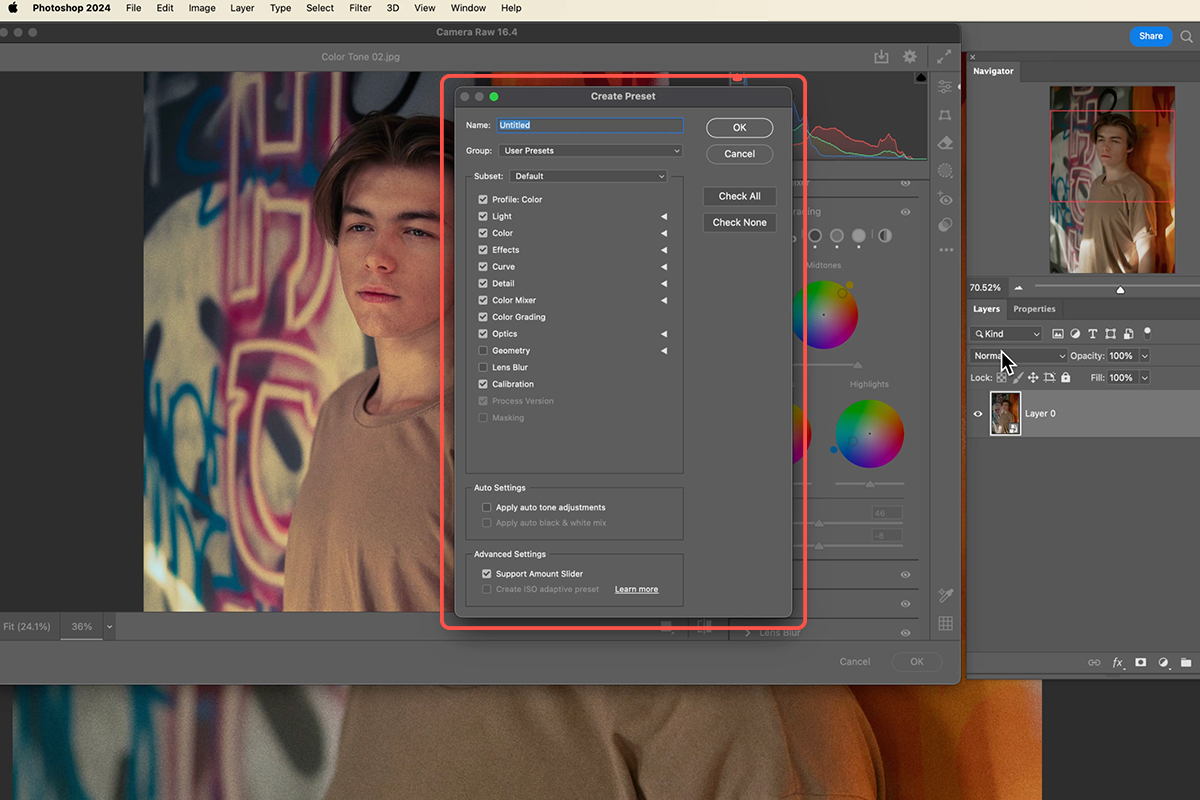This screenshot has width=1200, height=800.
Task: Enable the Geometry checkbox
Action: (483, 350)
